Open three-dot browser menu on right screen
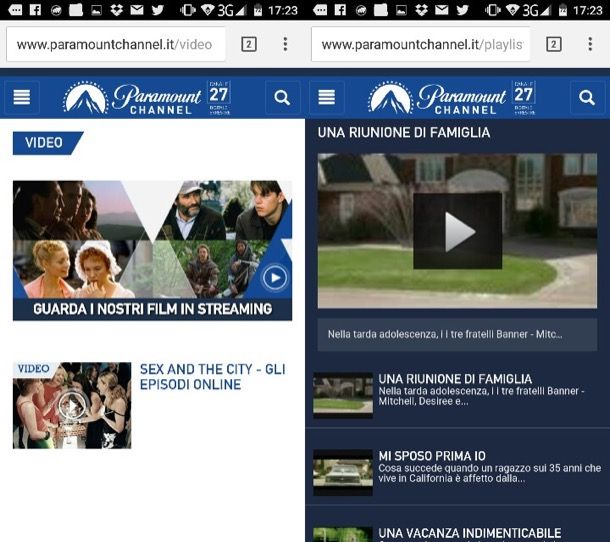610x542 pixels. (x=590, y=44)
